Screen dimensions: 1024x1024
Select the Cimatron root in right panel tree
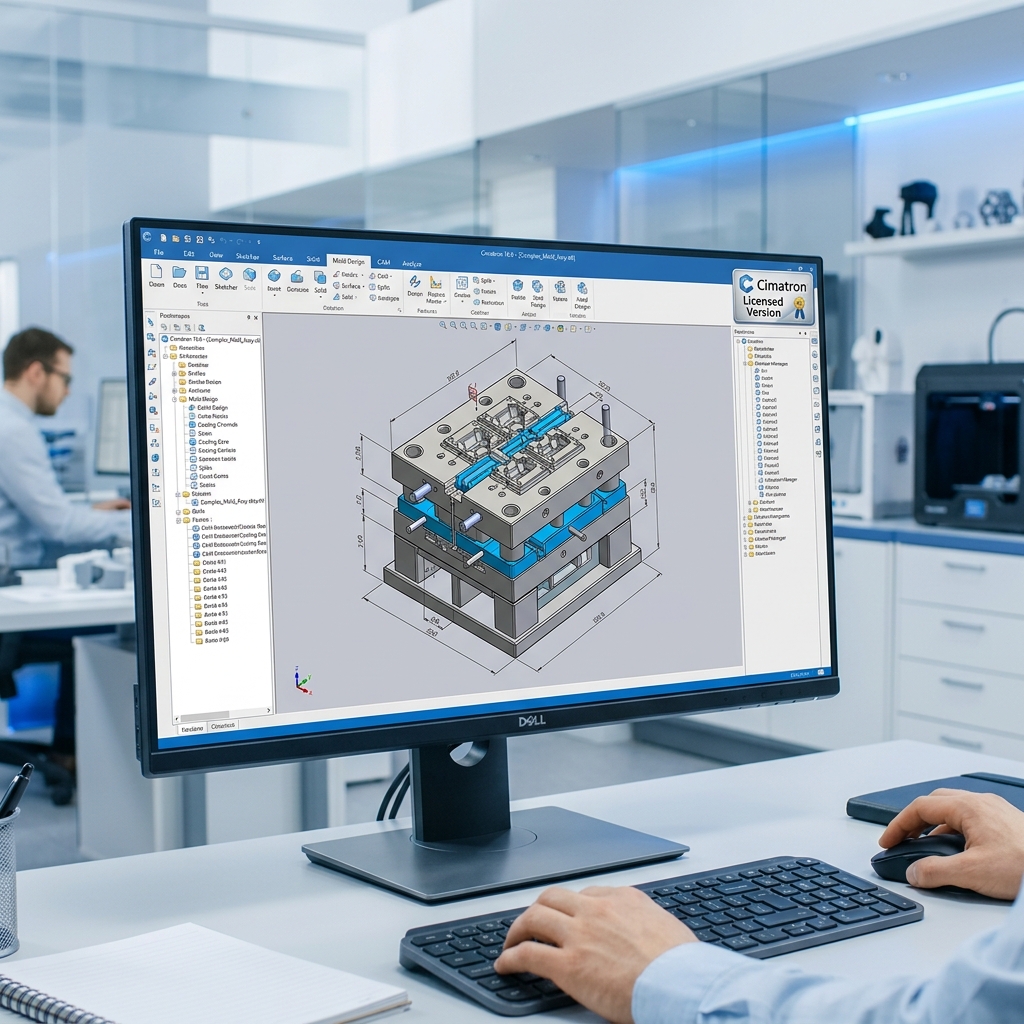[752, 341]
